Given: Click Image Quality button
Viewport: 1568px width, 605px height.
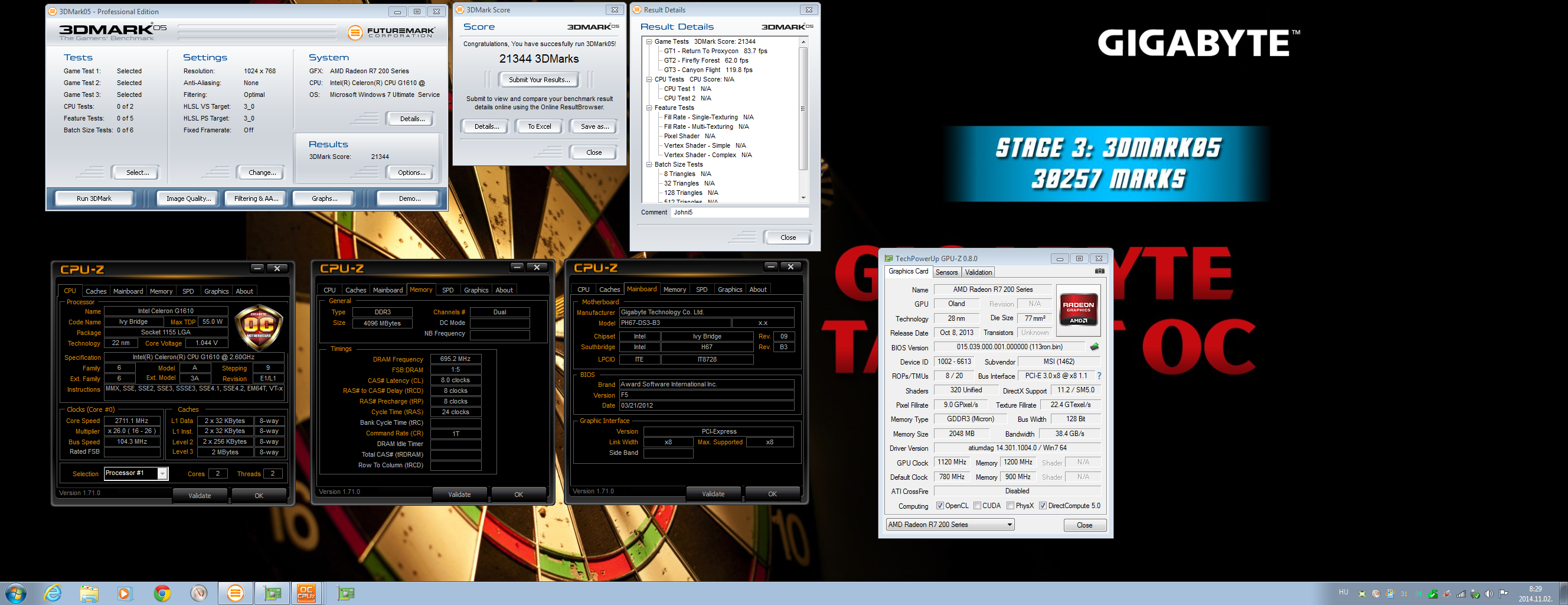Looking at the screenshot, I should [x=189, y=199].
